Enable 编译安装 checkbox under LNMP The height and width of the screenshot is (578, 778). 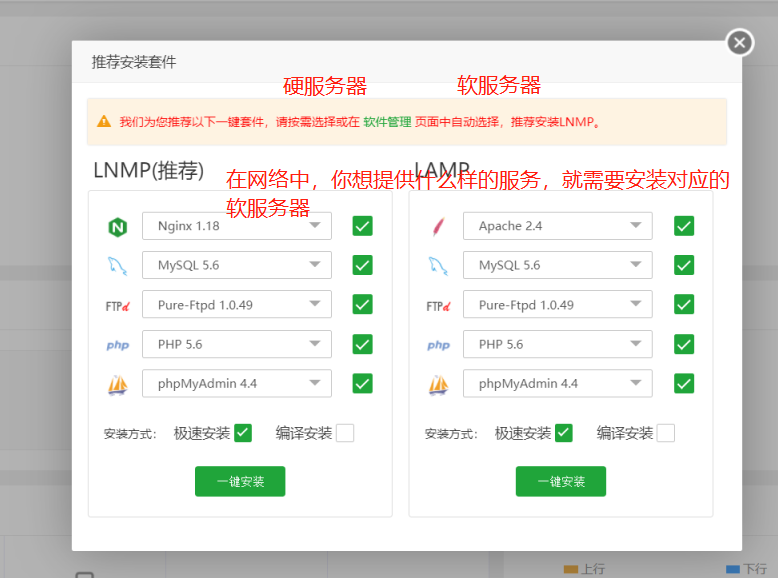[345, 433]
